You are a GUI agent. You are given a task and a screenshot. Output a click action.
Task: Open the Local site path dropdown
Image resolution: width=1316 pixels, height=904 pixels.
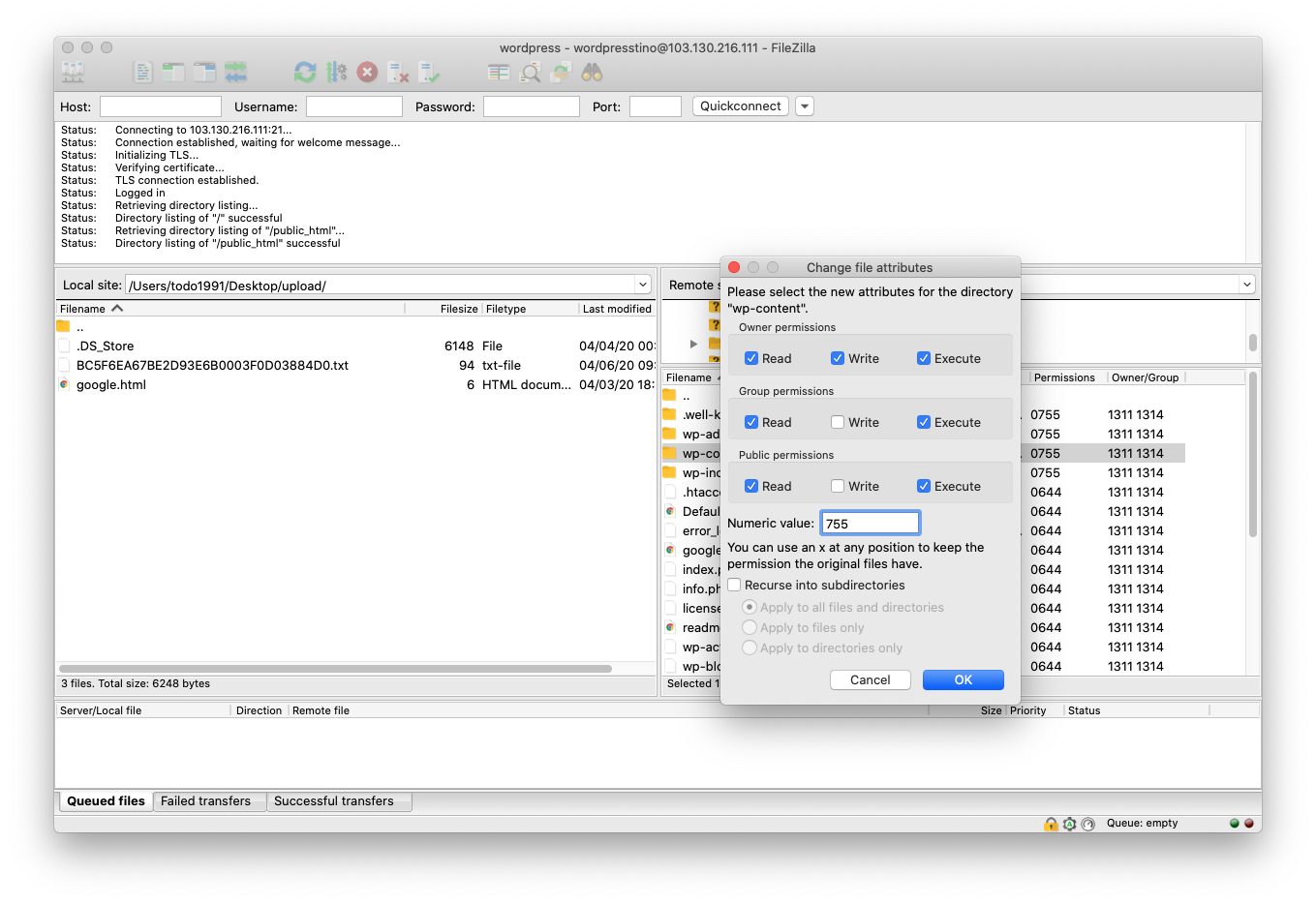[x=643, y=285]
